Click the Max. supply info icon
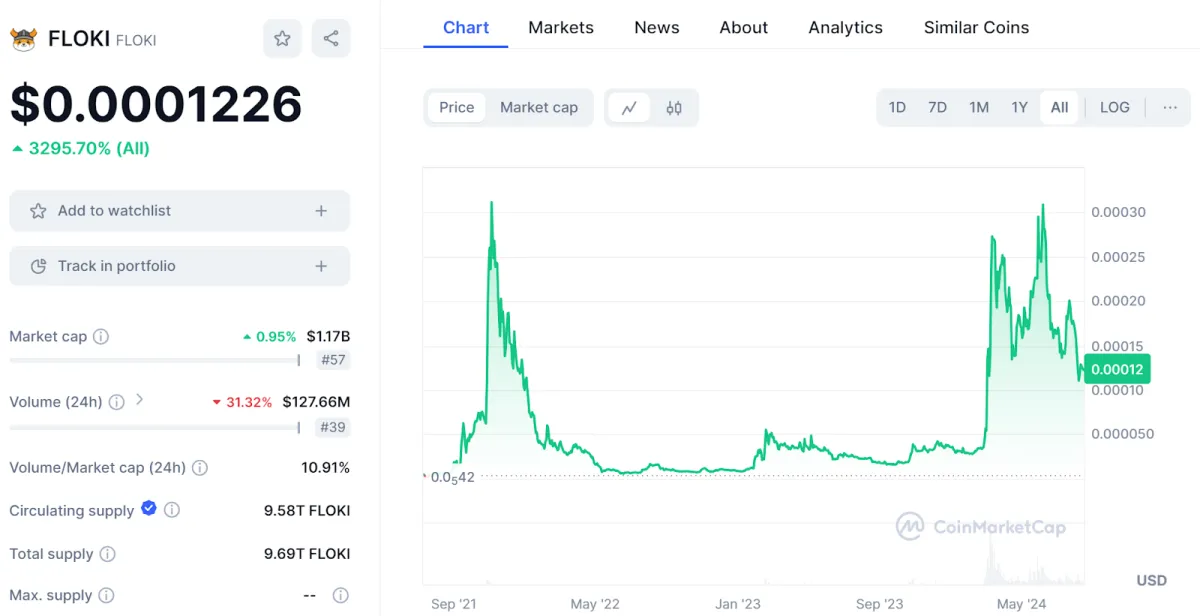The width and height of the screenshot is (1200, 616). tap(107, 596)
